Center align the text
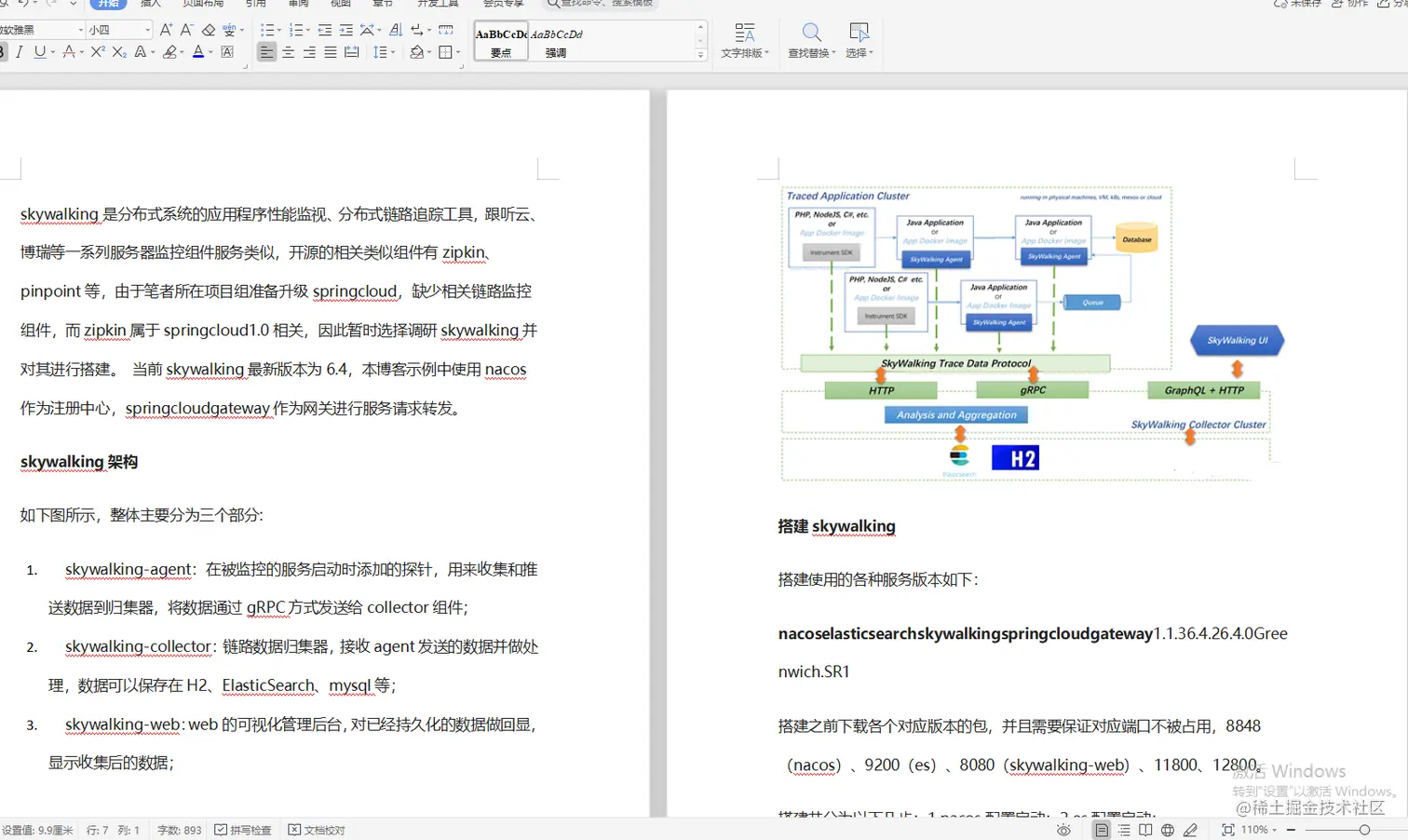Screen dimensions: 1408x840 pos(289,52)
